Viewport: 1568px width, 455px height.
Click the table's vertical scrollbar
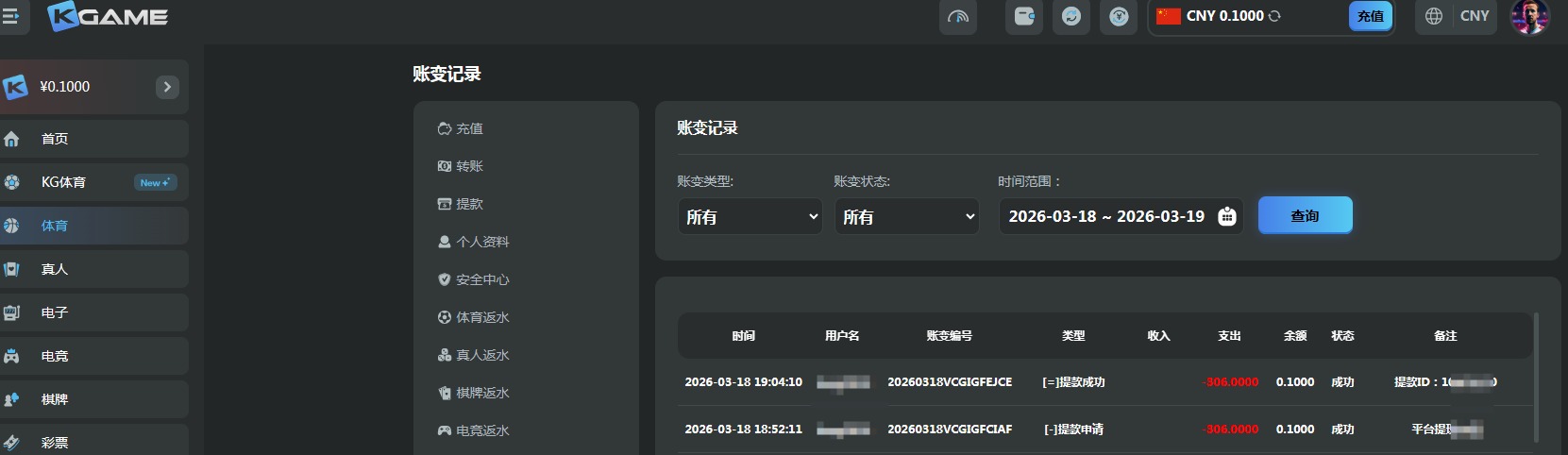point(1536,378)
